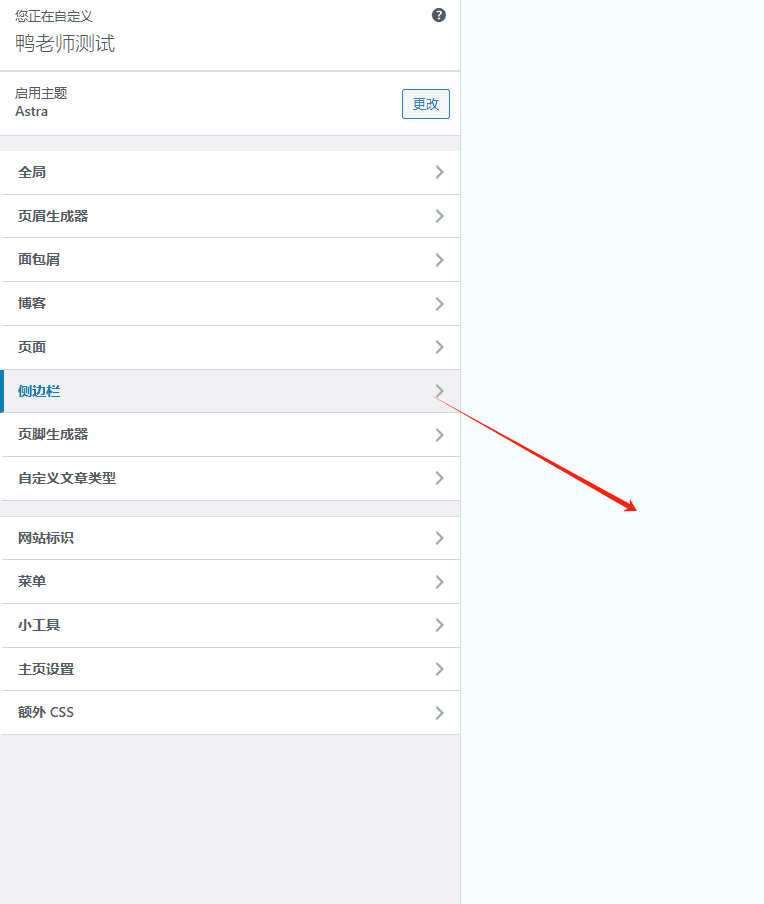The image size is (764, 904).
Task: Expand chevron on the 小工具 row
Action: pyautogui.click(x=439, y=625)
